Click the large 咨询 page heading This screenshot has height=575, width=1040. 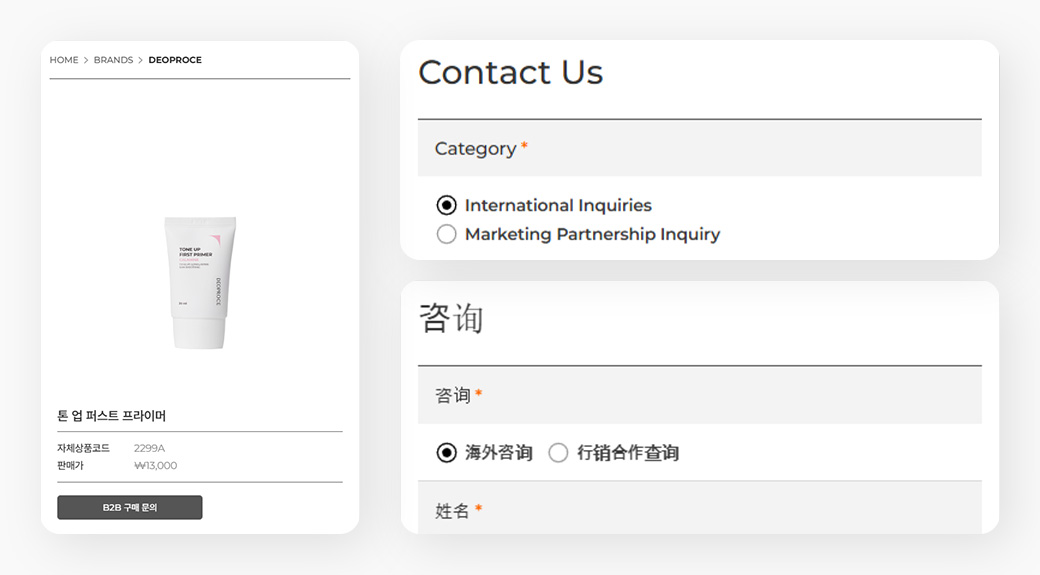451,319
